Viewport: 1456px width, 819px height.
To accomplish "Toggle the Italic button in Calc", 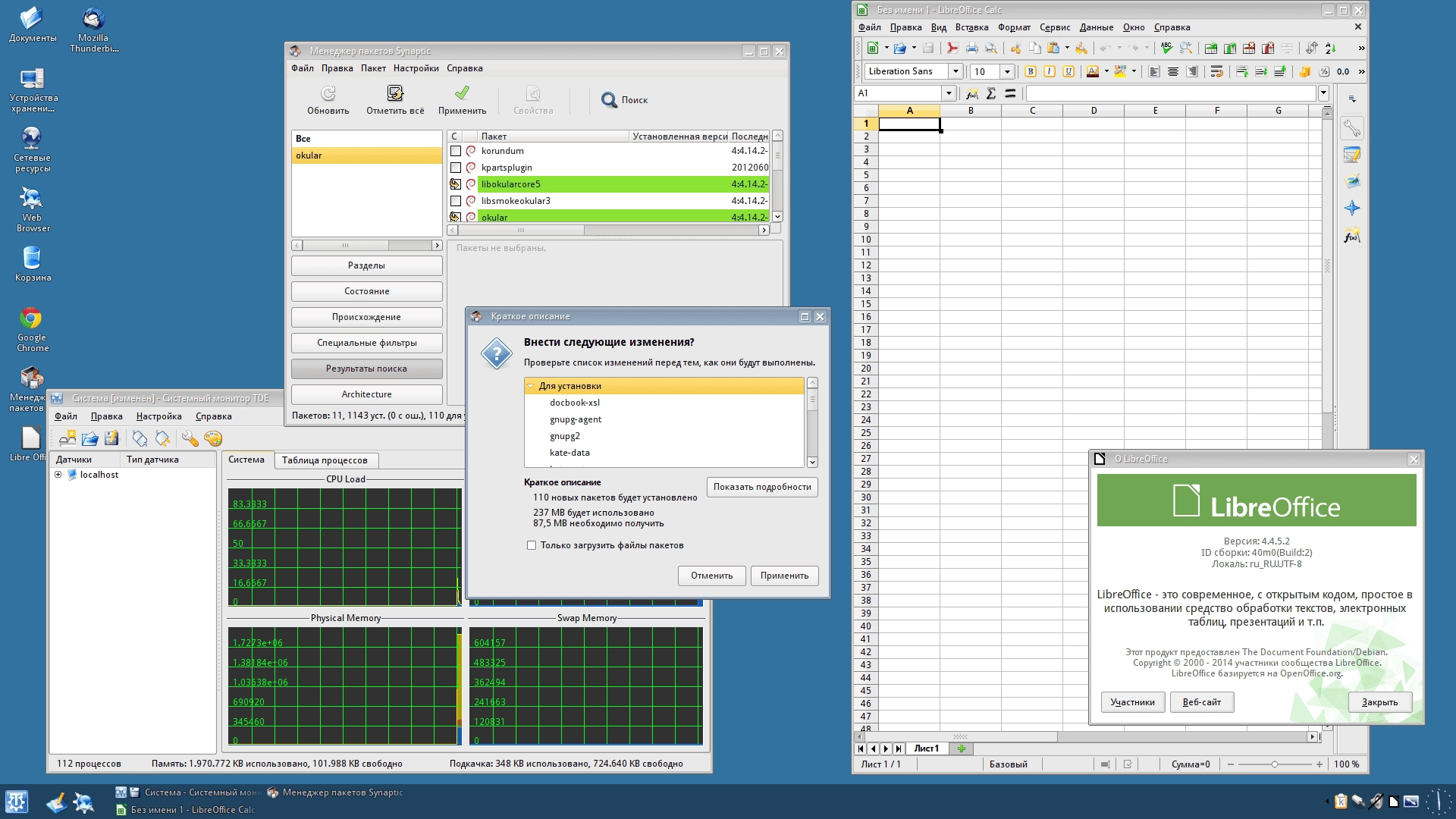I will pos(1050,71).
